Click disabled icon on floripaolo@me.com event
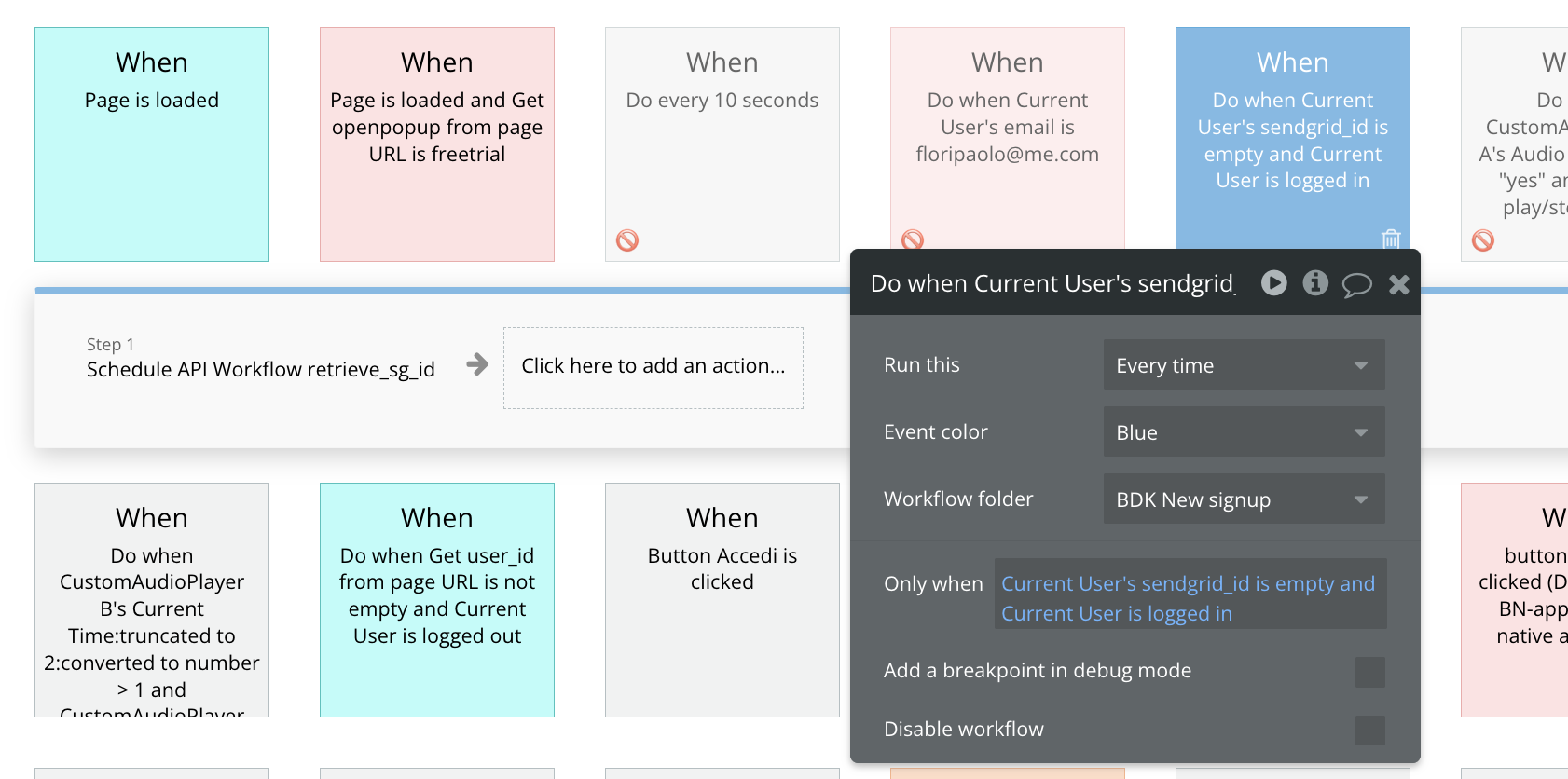 (913, 239)
